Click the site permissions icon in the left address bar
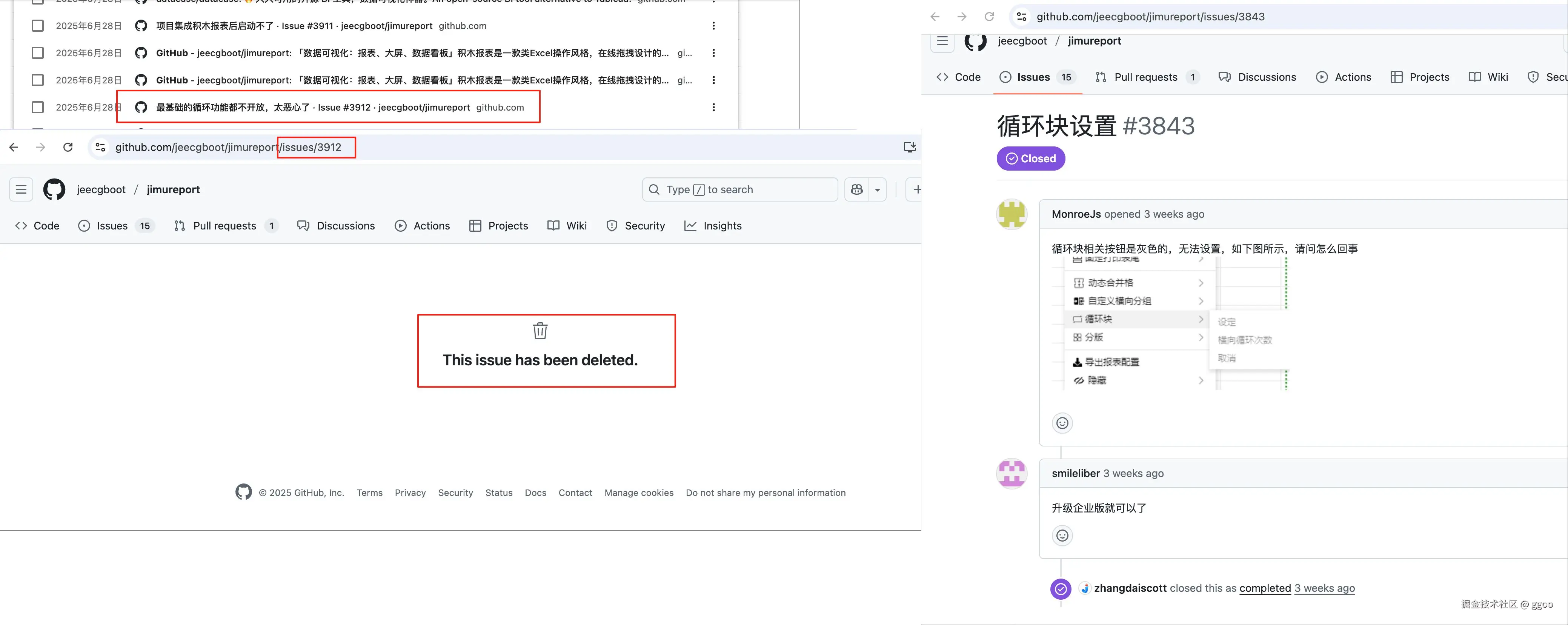Viewport: 1568px width, 625px height. point(100,147)
